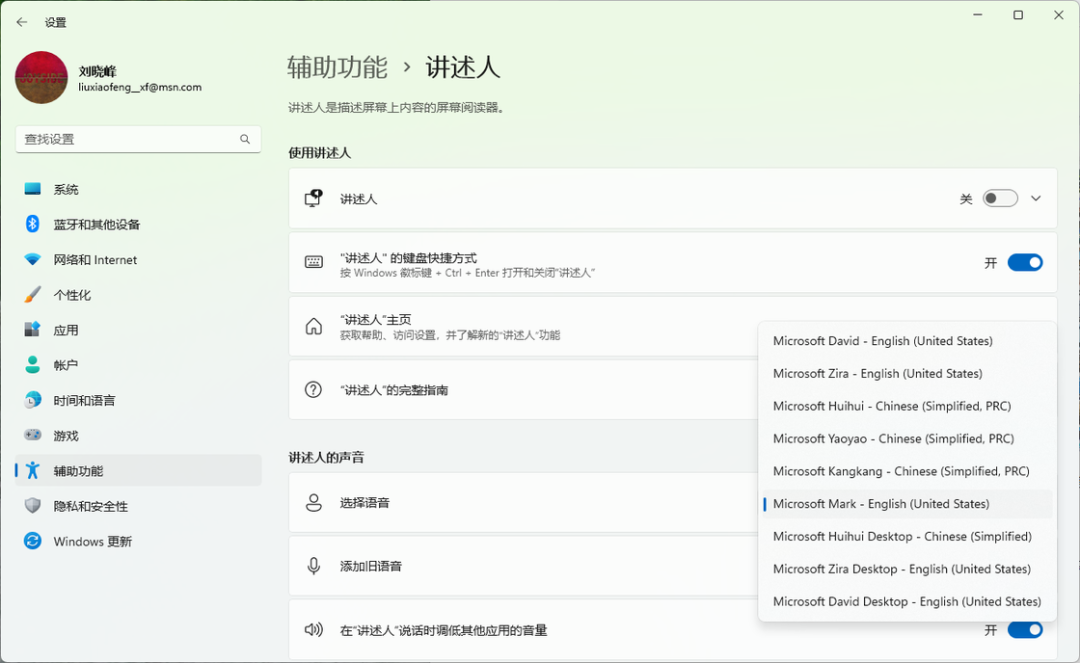
Task: Click the keyboard icon for 讲述人键盘快捷方式
Action: (313, 262)
